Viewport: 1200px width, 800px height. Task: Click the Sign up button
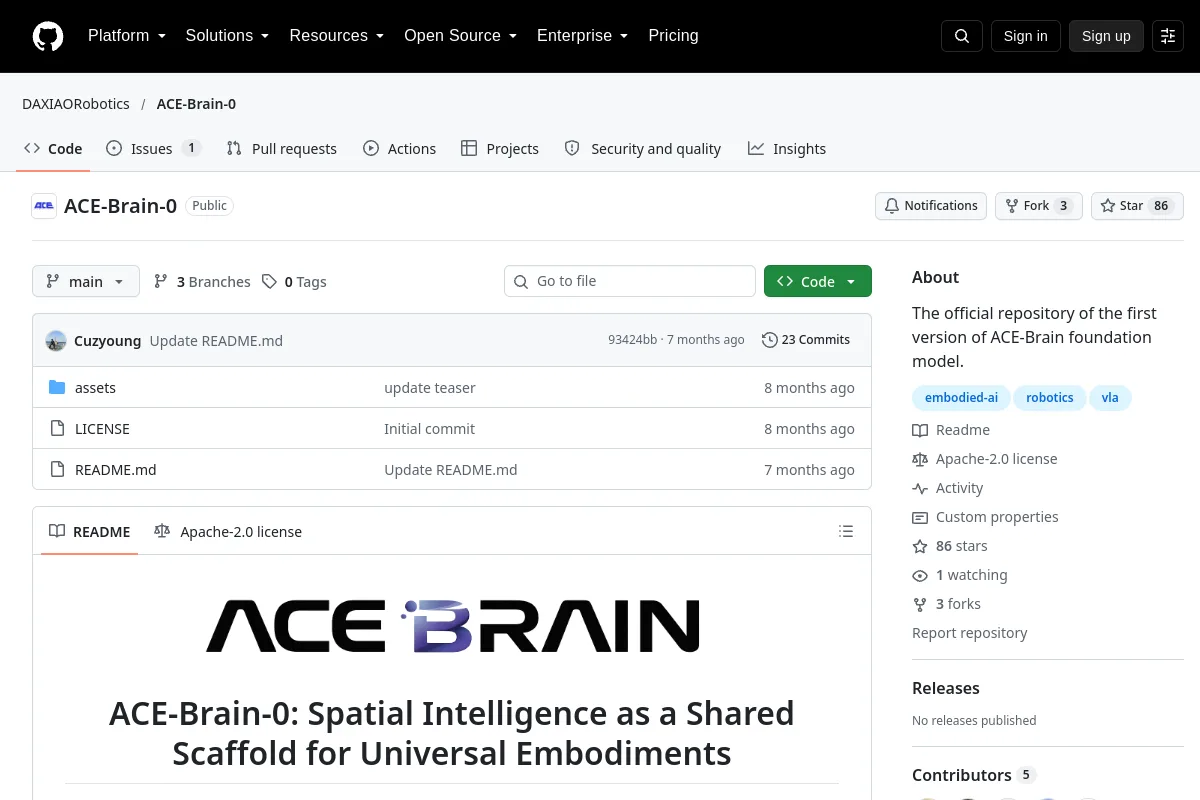point(1106,36)
